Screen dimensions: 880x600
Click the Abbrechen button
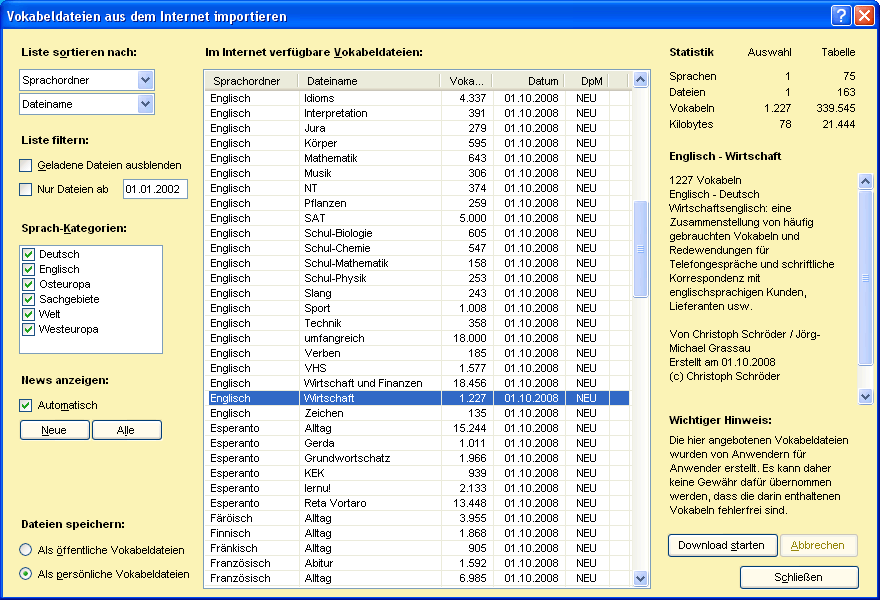click(x=818, y=545)
